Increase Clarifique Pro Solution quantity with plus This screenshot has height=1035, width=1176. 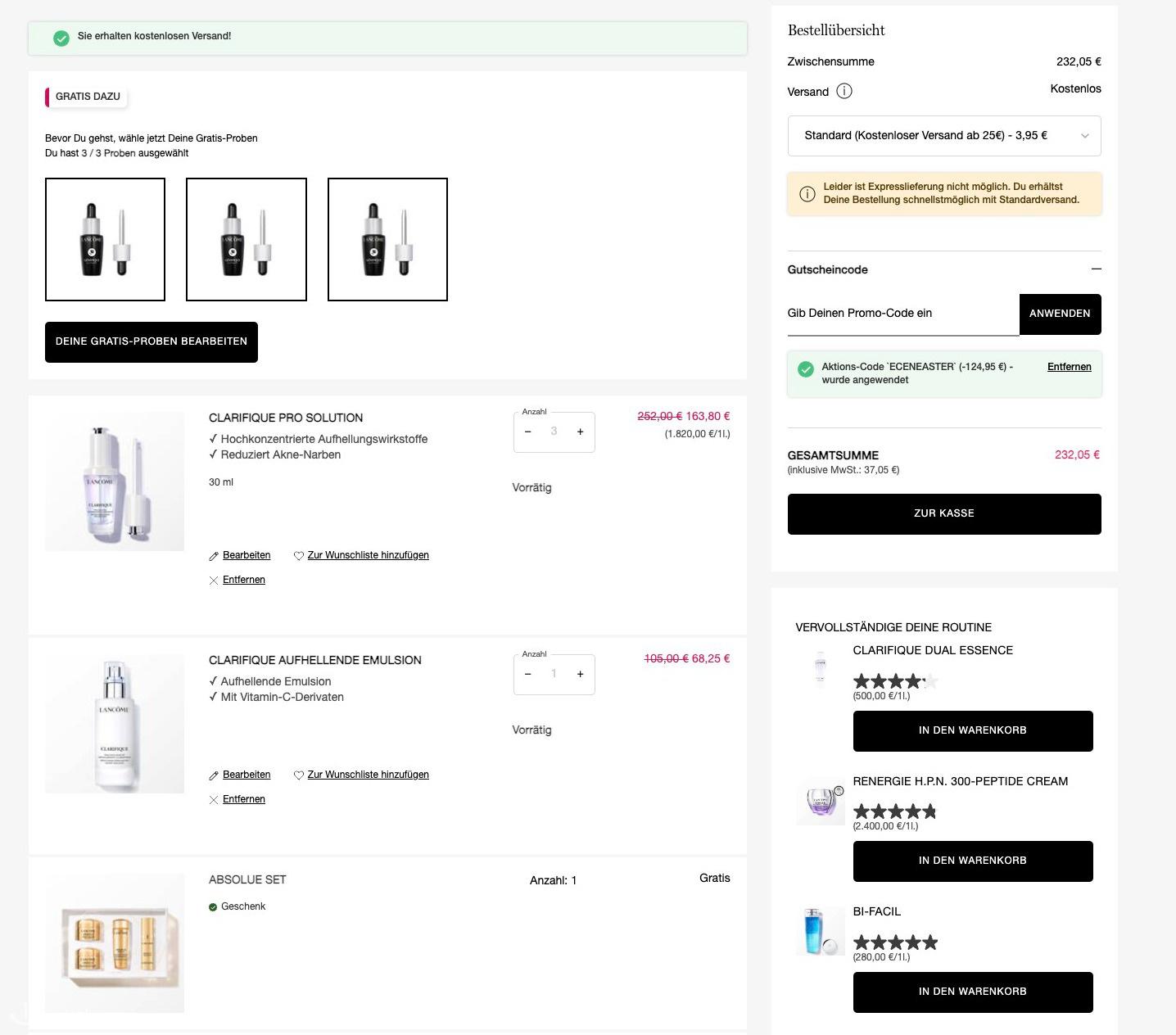[x=580, y=432]
